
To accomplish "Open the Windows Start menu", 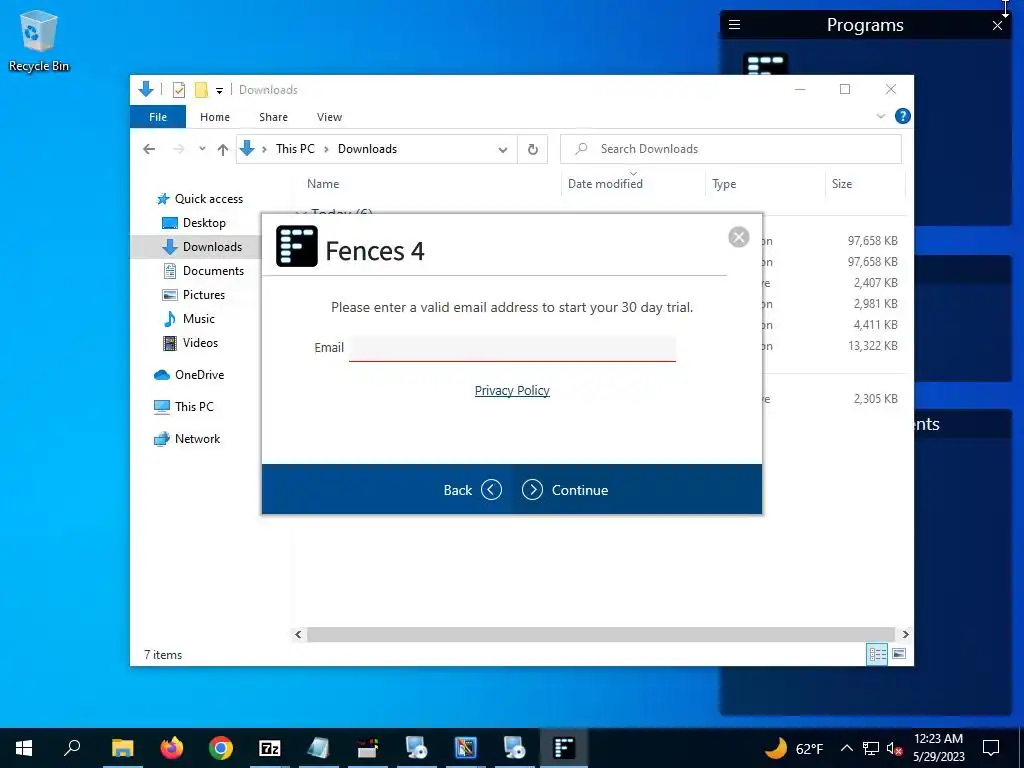I will tap(24, 748).
